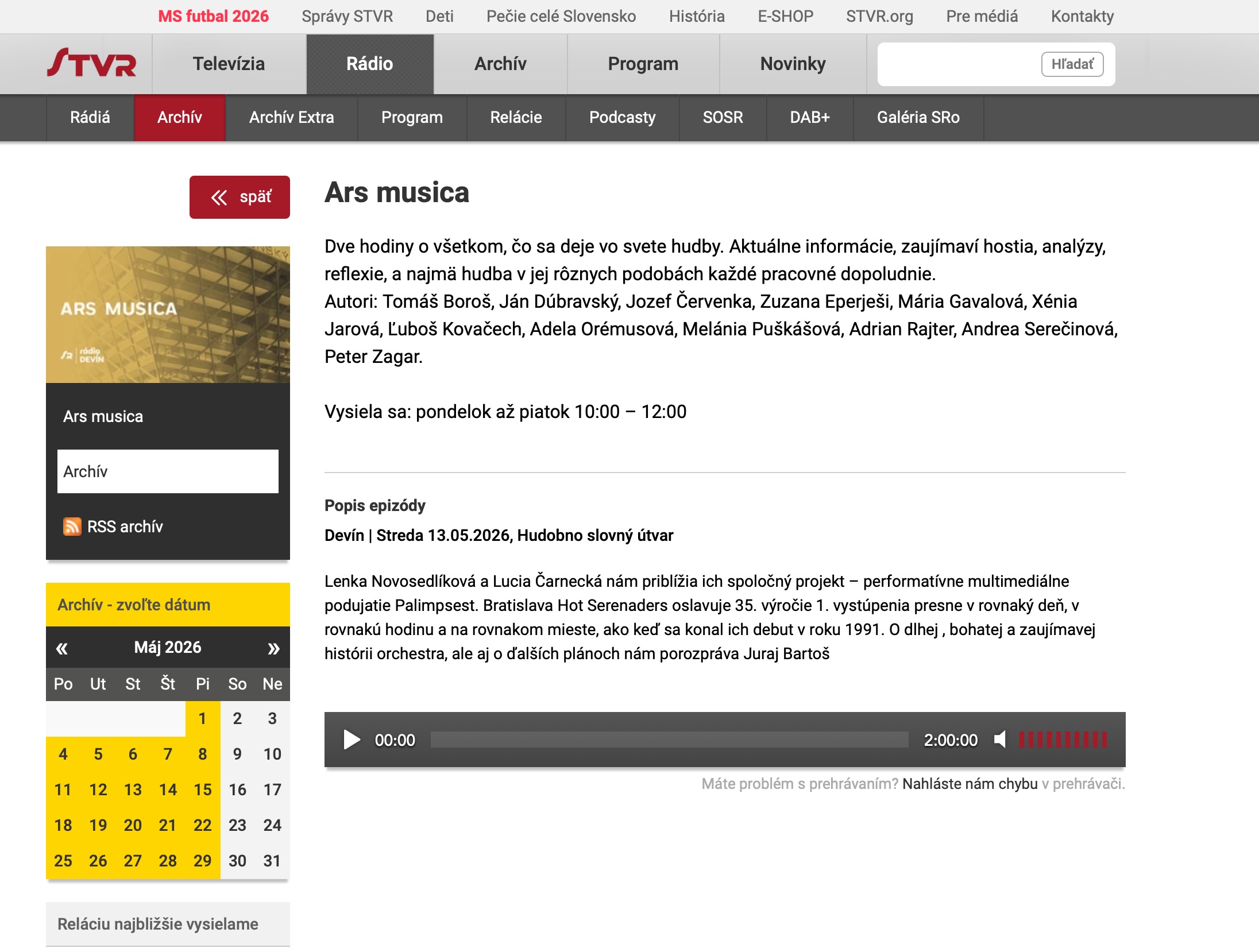The width and height of the screenshot is (1259, 952).
Task: Seek within the audio progress bar
Action: click(x=669, y=740)
